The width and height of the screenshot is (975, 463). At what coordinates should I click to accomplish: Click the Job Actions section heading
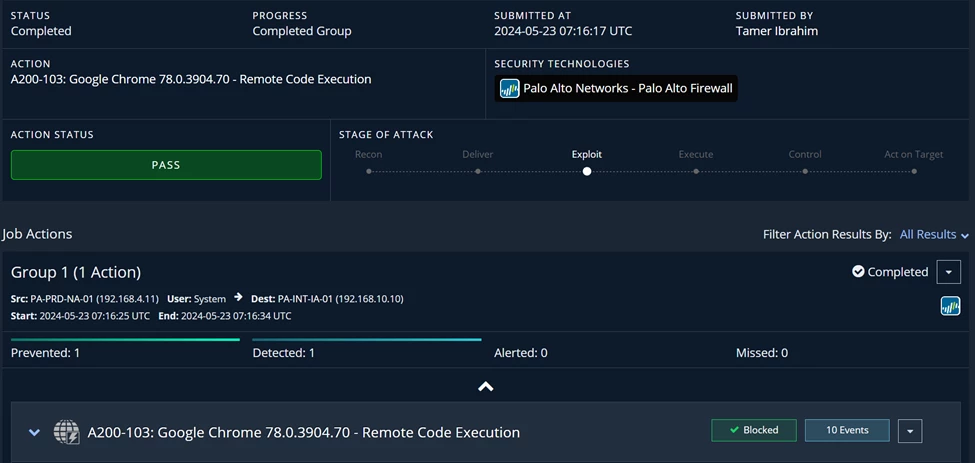37,234
